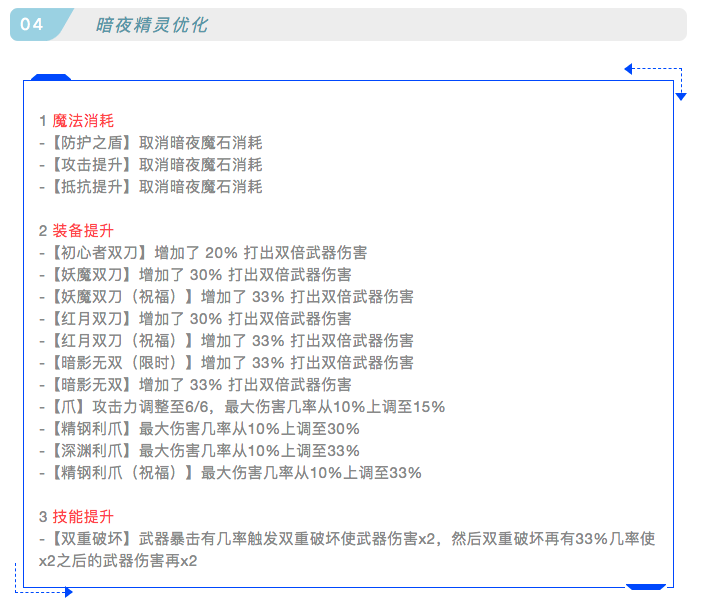Select the 【双重破坏】 skill description line

pyautogui.click(x=347, y=539)
